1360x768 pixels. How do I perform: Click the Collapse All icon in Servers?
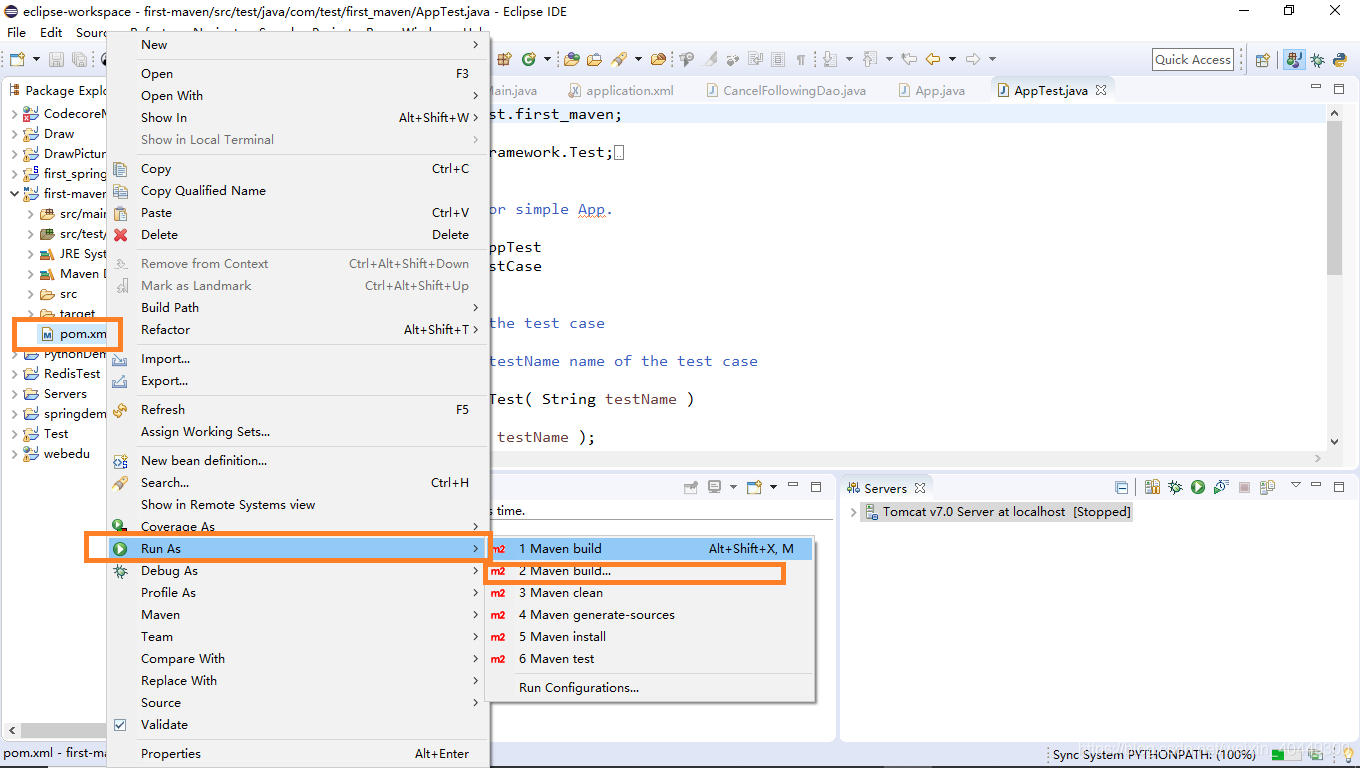click(1121, 487)
